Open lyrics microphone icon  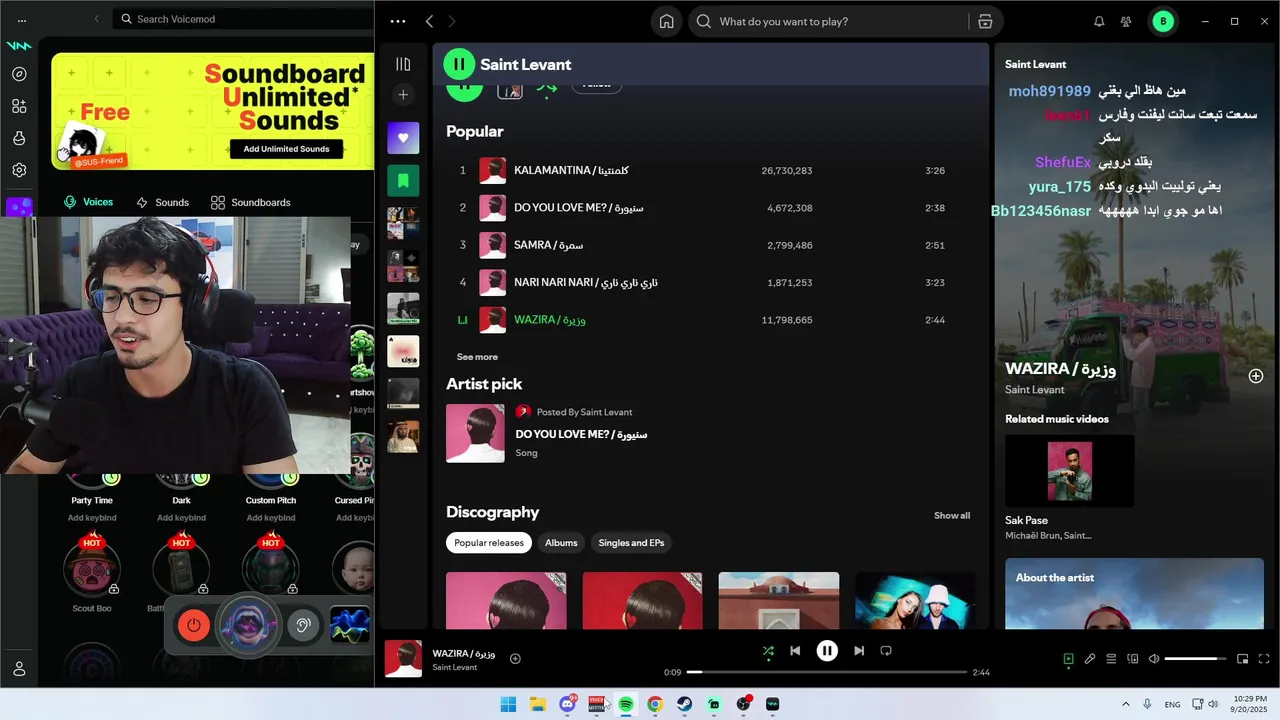tap(1090, 659)
